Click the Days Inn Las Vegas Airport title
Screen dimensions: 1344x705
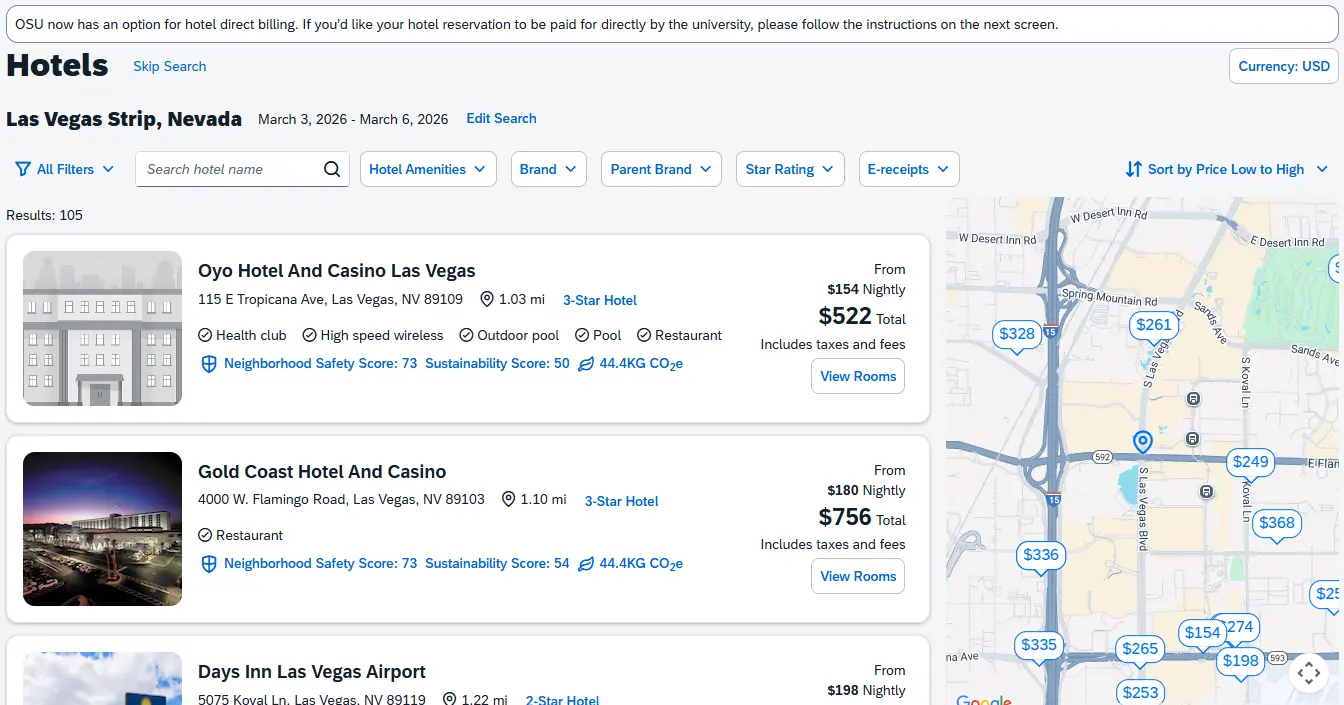click(312, 672)
